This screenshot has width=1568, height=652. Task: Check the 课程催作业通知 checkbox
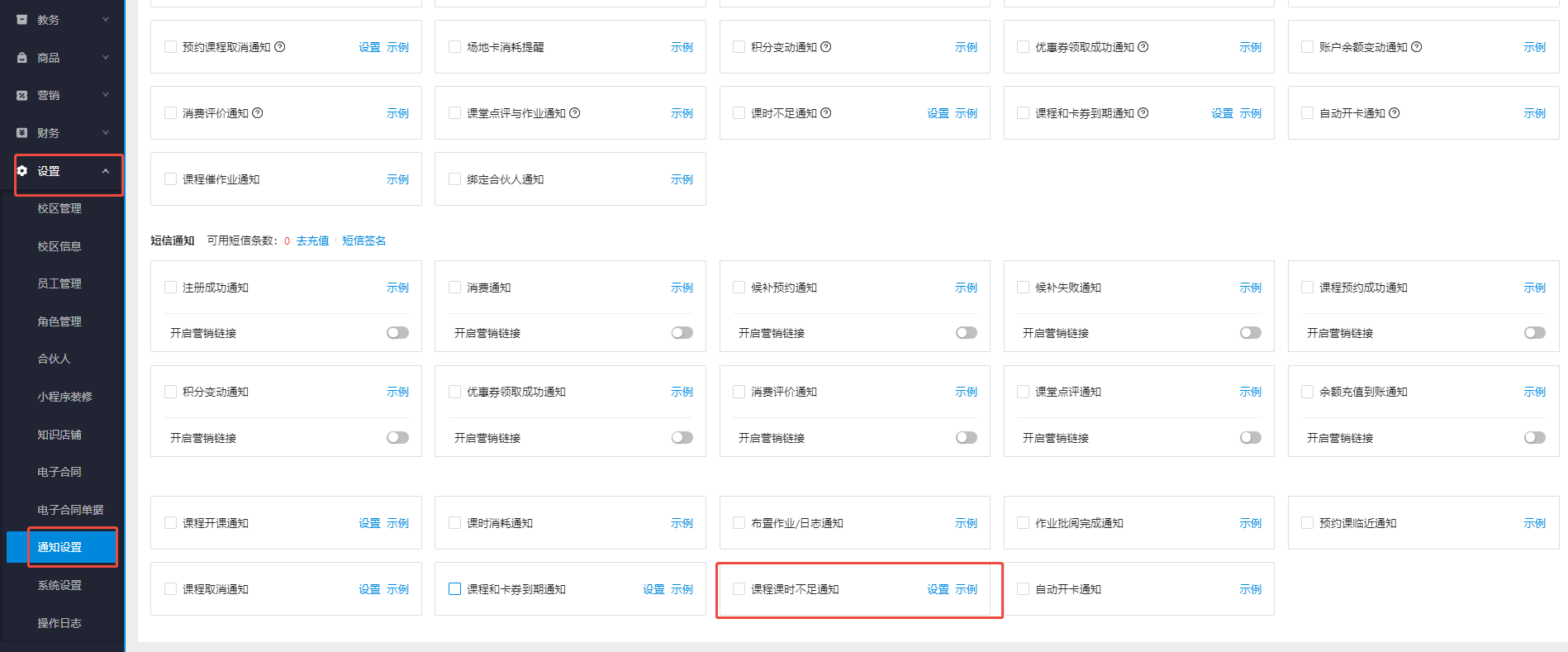(170, 179)
